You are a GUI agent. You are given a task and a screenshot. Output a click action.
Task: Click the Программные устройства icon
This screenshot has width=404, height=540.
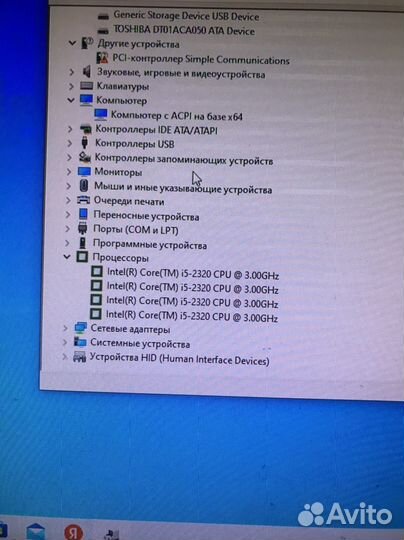click(x=82, y=243)
